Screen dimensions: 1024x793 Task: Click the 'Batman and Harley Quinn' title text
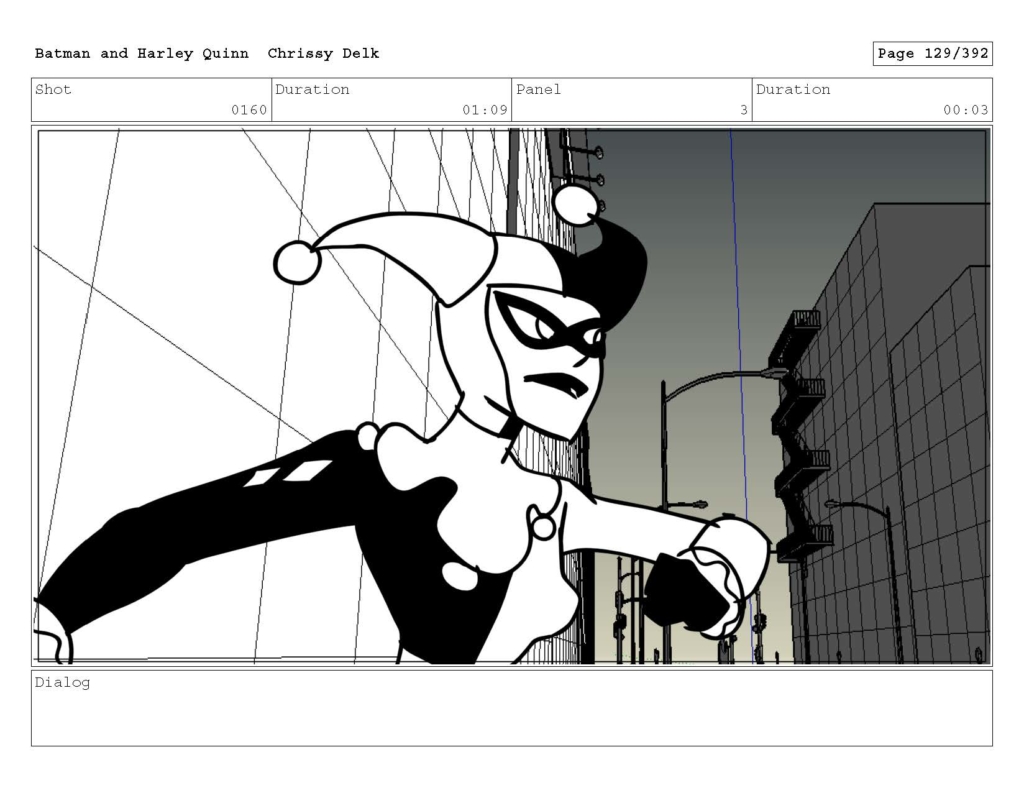pyautogui.click(x=142, y=54)
